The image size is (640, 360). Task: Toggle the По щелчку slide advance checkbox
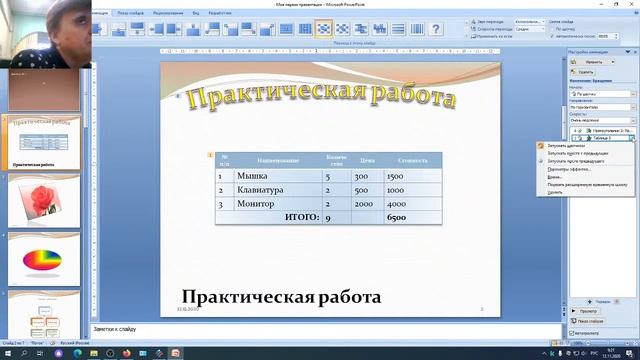pos(552,29)
